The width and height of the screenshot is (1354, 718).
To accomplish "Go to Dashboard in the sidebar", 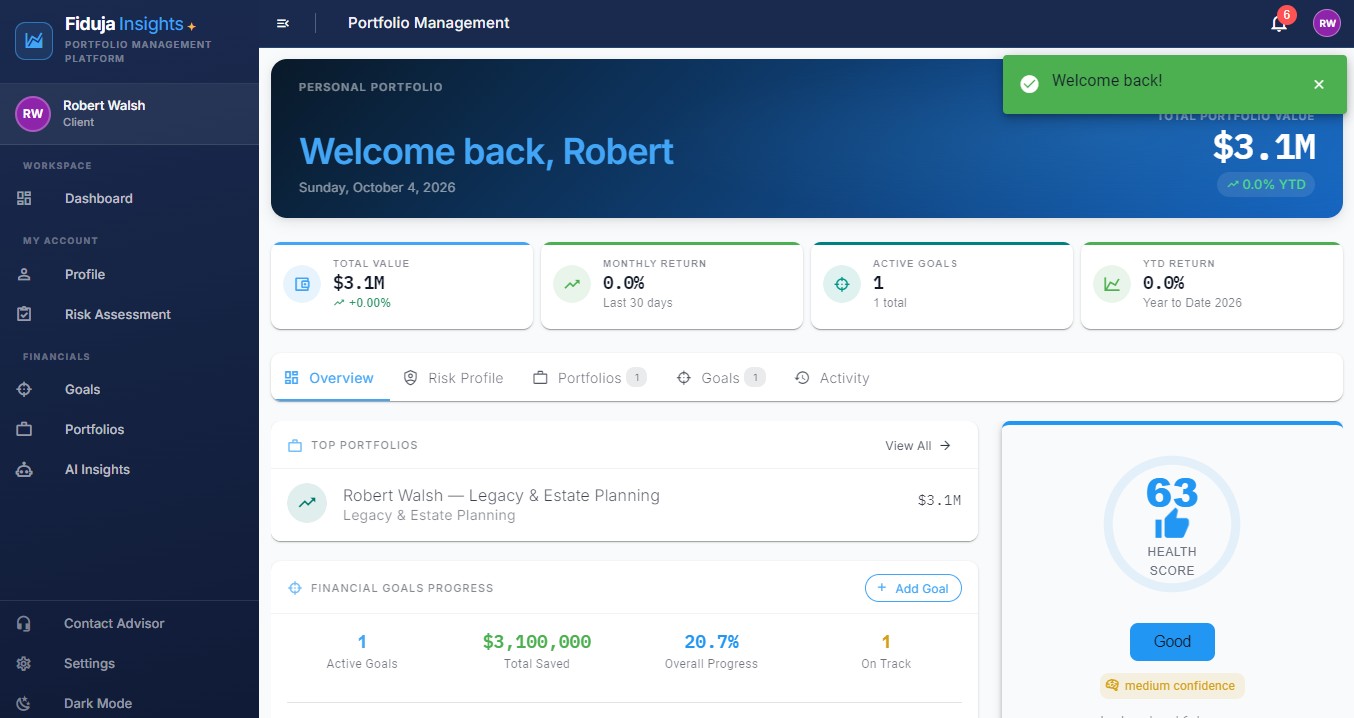I will tap(129, 198).
